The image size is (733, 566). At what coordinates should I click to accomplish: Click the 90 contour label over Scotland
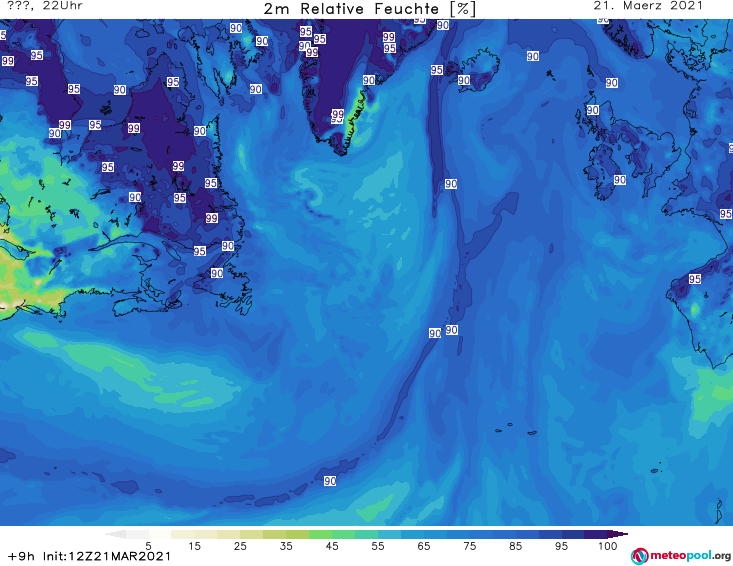coord(593,110)
